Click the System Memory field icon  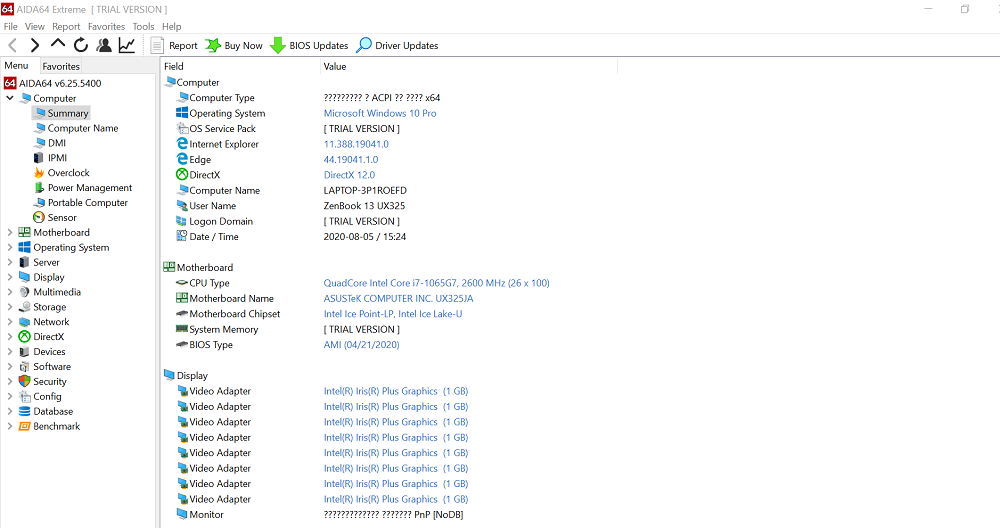click(x=182, y=329)
